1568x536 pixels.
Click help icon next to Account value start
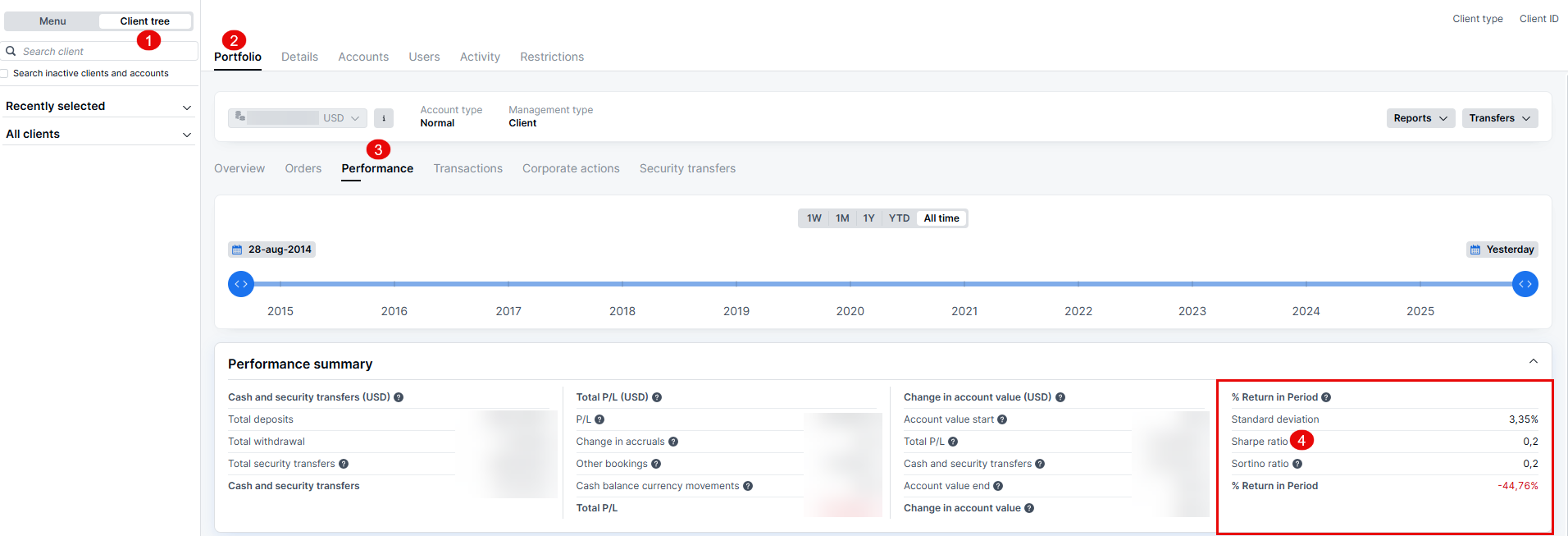coord(1002,419)
